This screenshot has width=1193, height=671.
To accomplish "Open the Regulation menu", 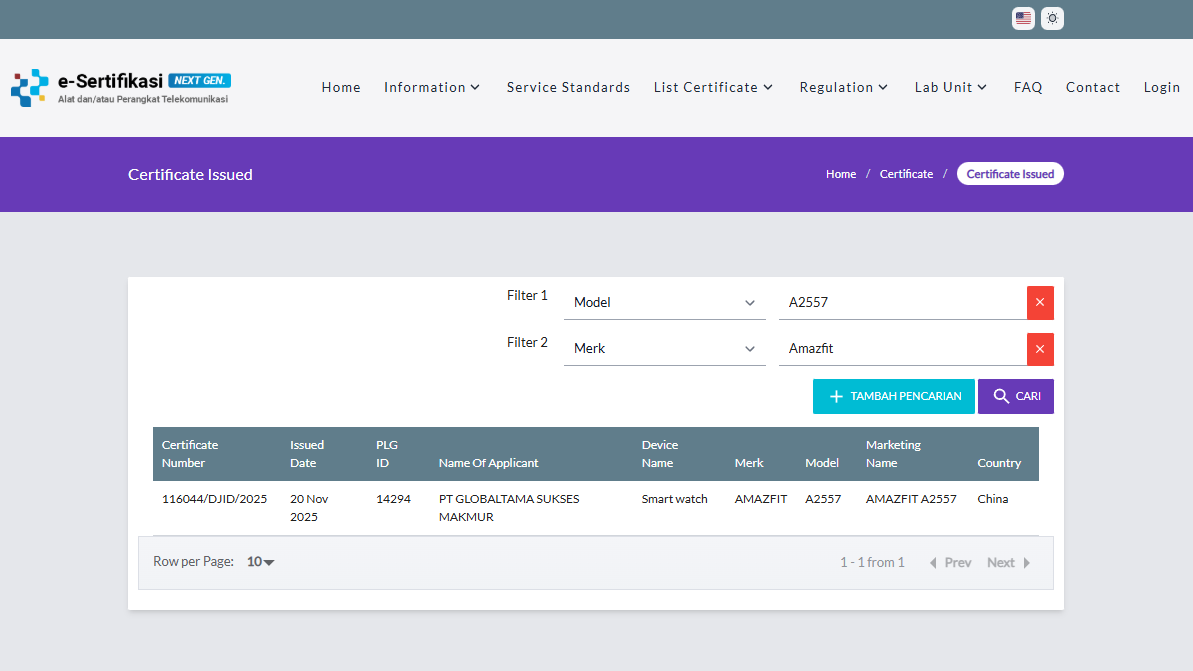I will click(844, 87).
